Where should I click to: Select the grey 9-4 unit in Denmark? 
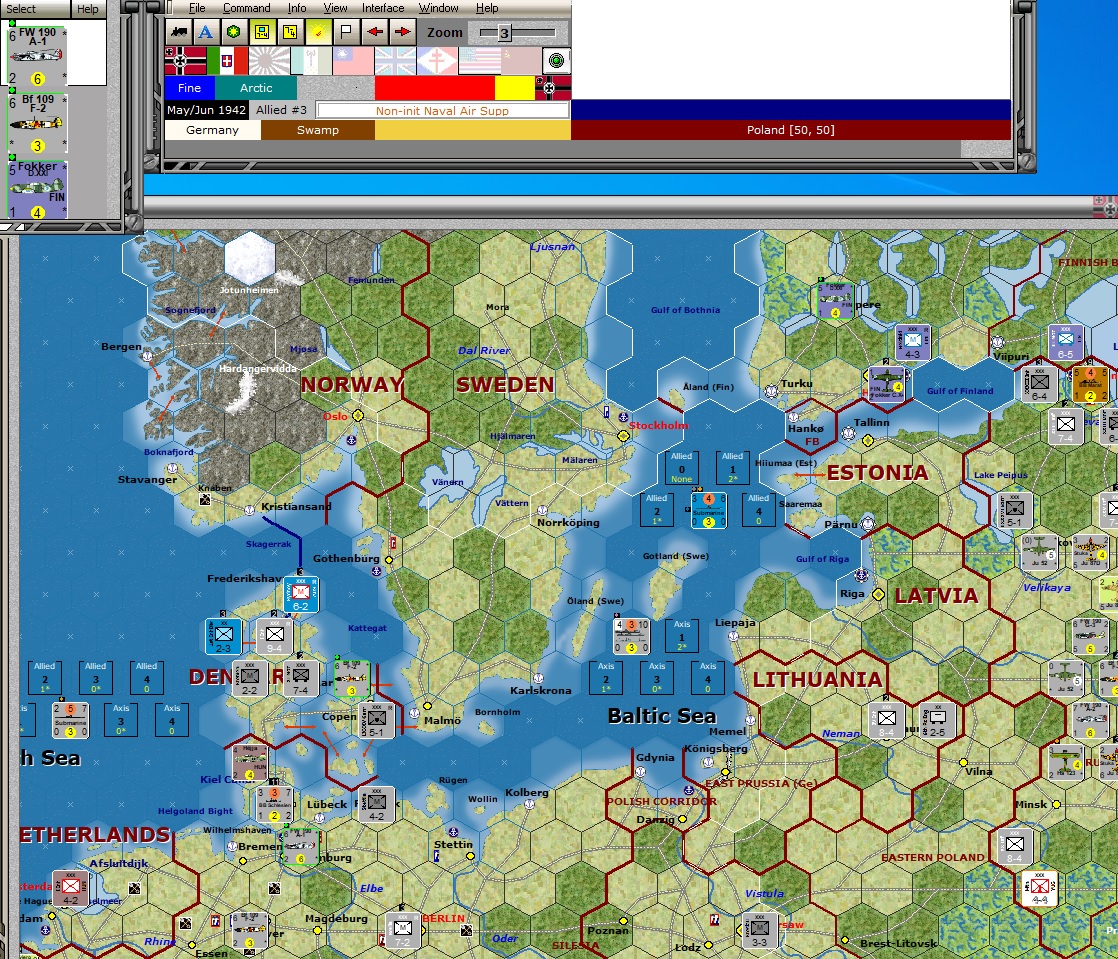pos(275,637)
